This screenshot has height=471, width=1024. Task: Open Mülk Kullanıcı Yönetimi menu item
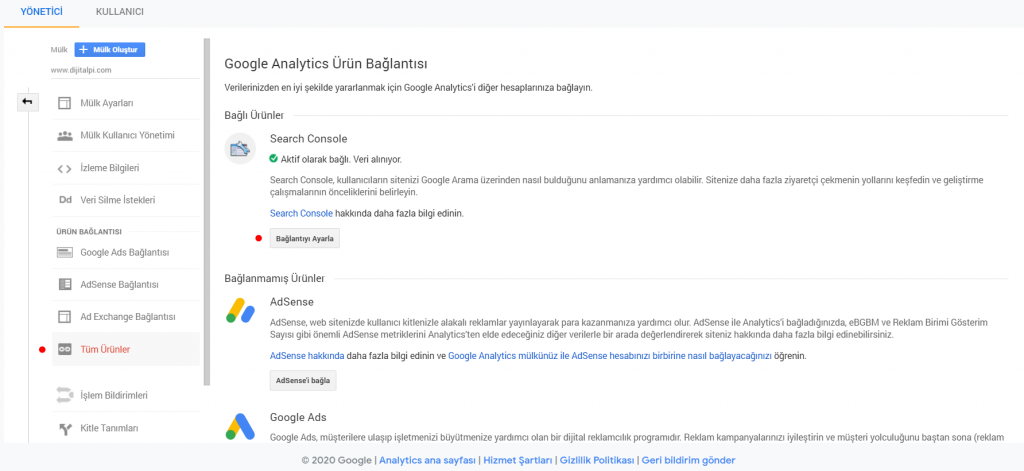[x=125, y=136]
